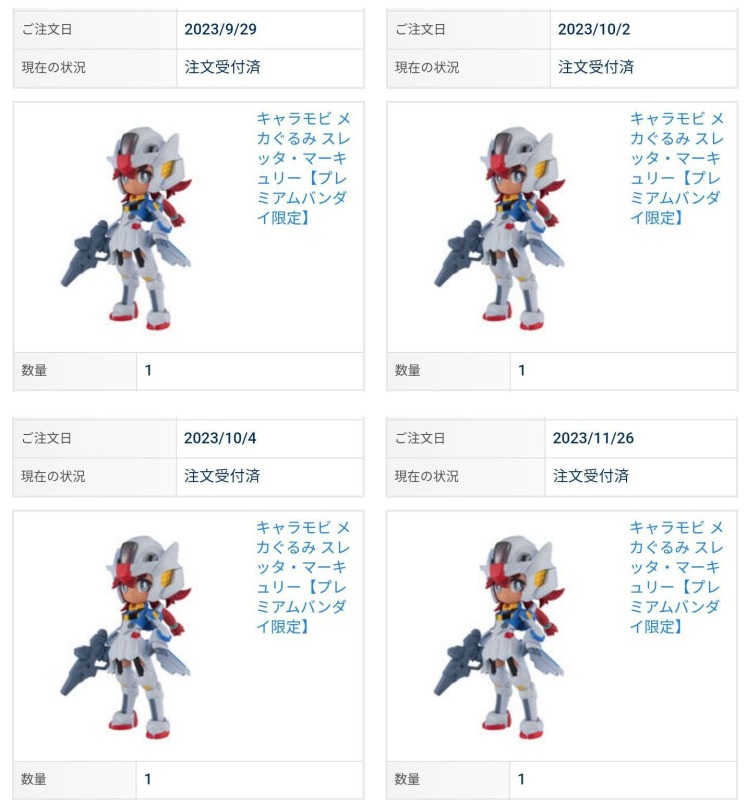This screenshot has height=800, width=747.
Task: Select order date 2023/9/29 cell
Action: (270, 29)
